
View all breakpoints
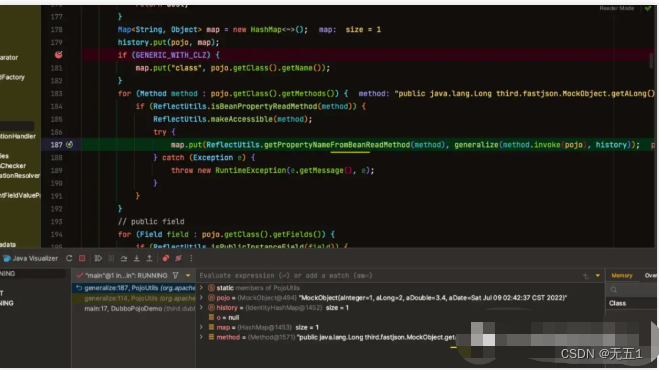click(x=166, y=258)
